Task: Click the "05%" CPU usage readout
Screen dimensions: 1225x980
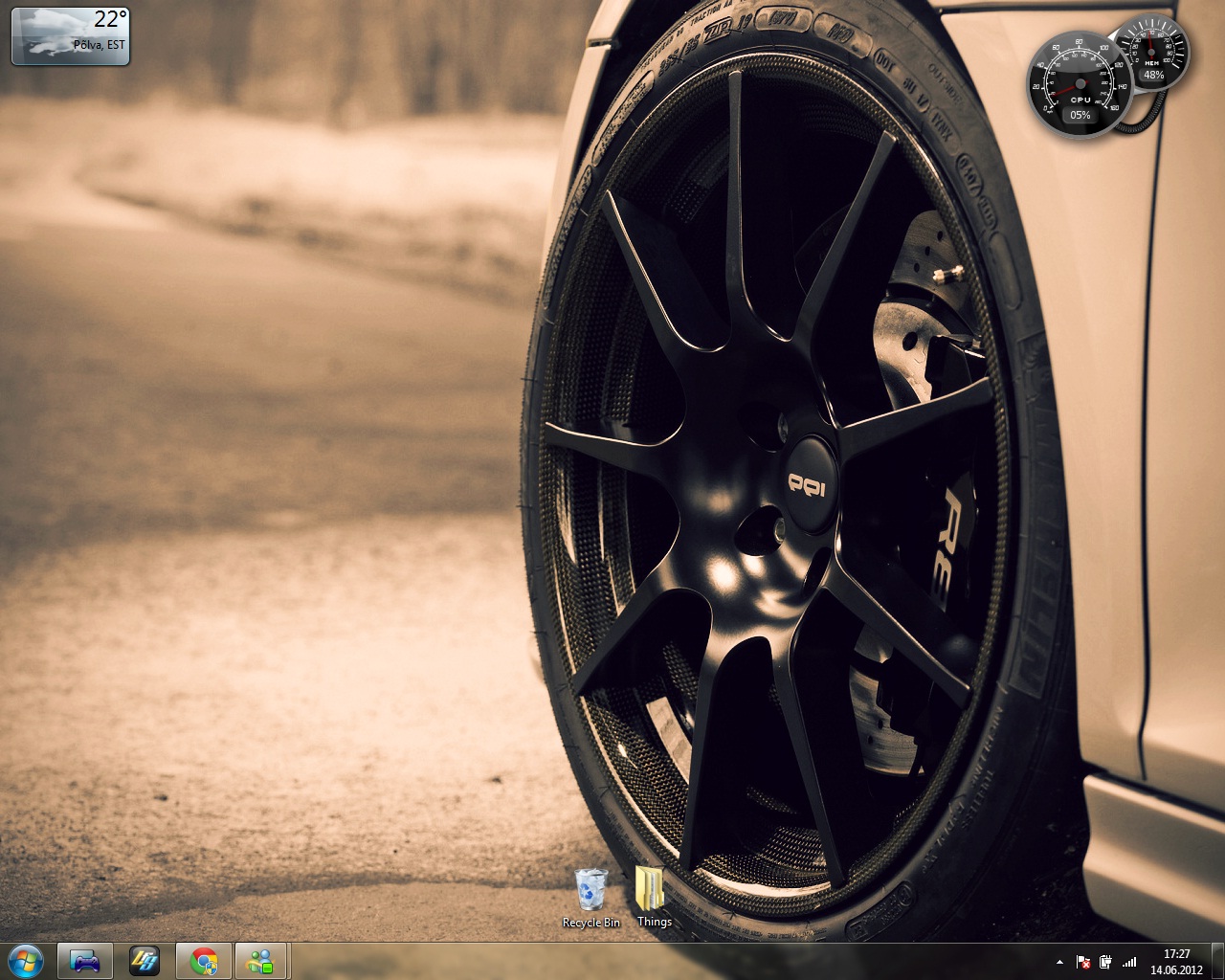Action: coord(1080,115)
